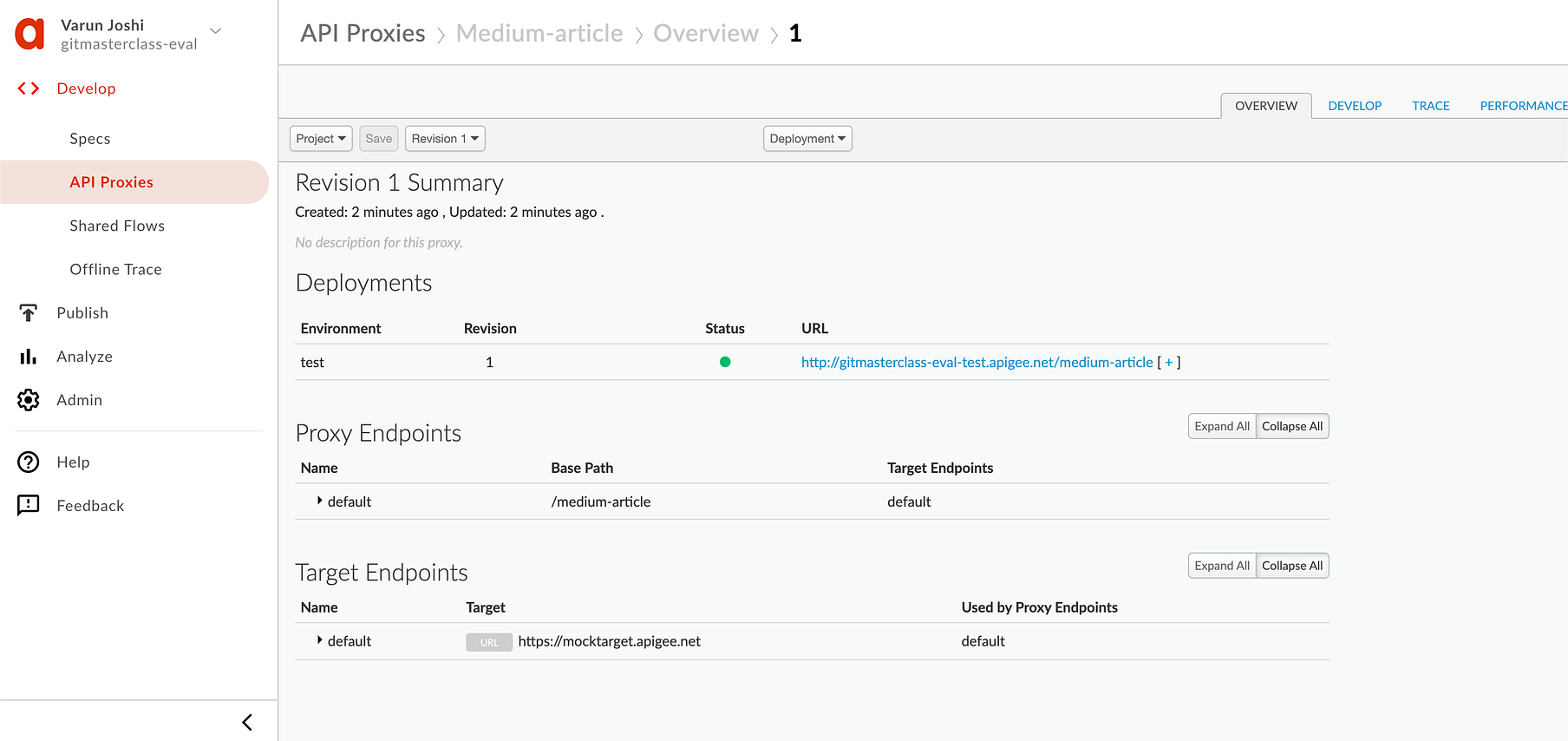The image size is (1568, 741).
Task: Open the Deployment dropdown
Action: point(807,139)
